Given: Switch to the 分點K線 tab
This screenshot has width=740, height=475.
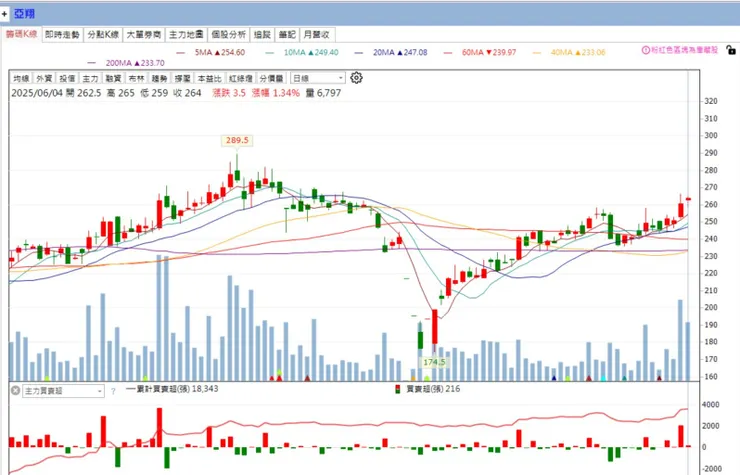Looking at the screenshot, I should point(103,34).
